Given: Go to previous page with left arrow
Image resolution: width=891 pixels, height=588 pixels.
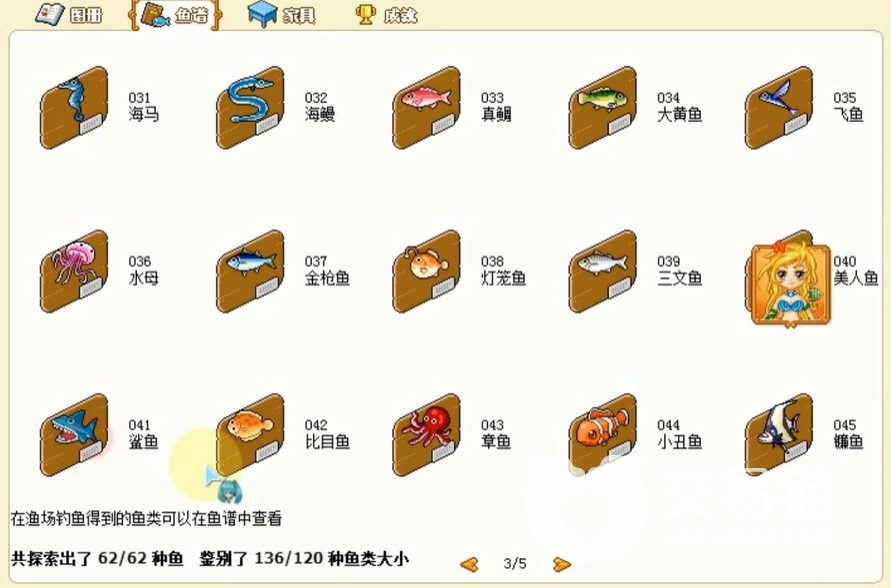Looking at the screenshot, I should (469, 564).
